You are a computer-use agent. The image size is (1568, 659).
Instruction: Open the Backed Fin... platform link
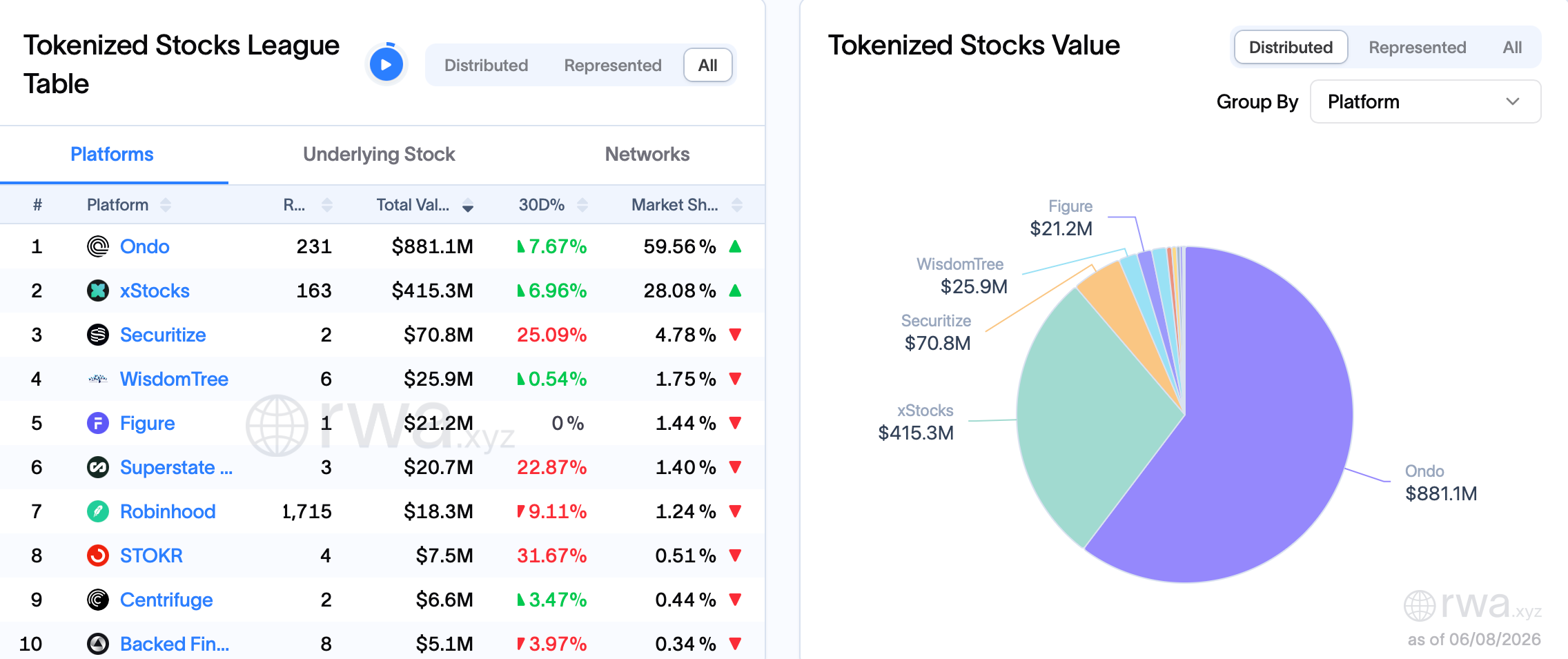pos(175,644)
